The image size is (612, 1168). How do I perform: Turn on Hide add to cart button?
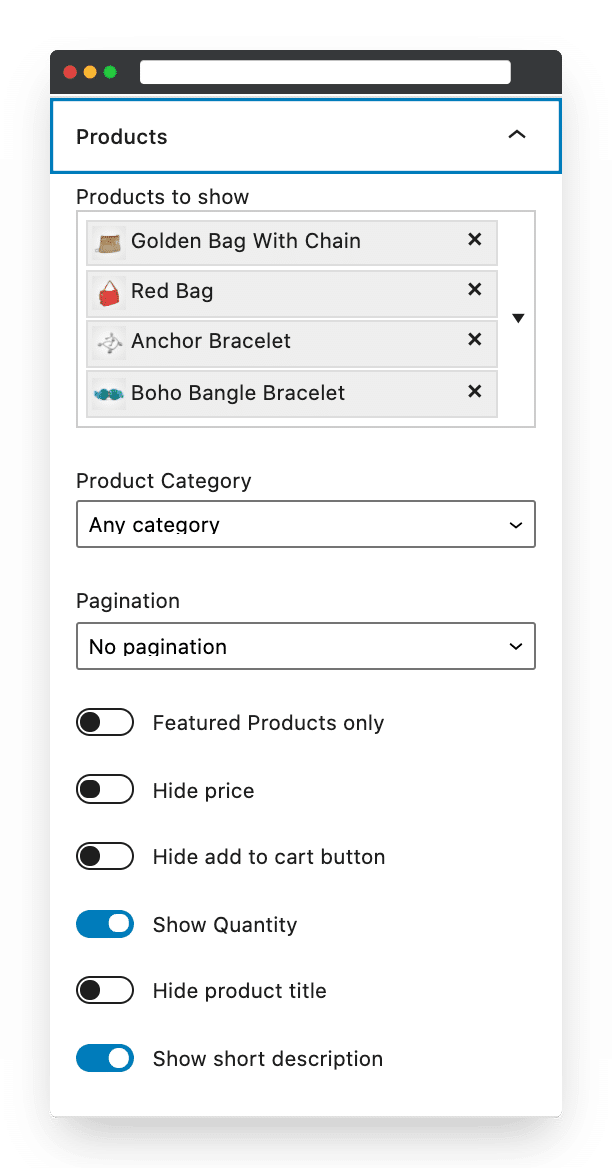click(105, 857)
